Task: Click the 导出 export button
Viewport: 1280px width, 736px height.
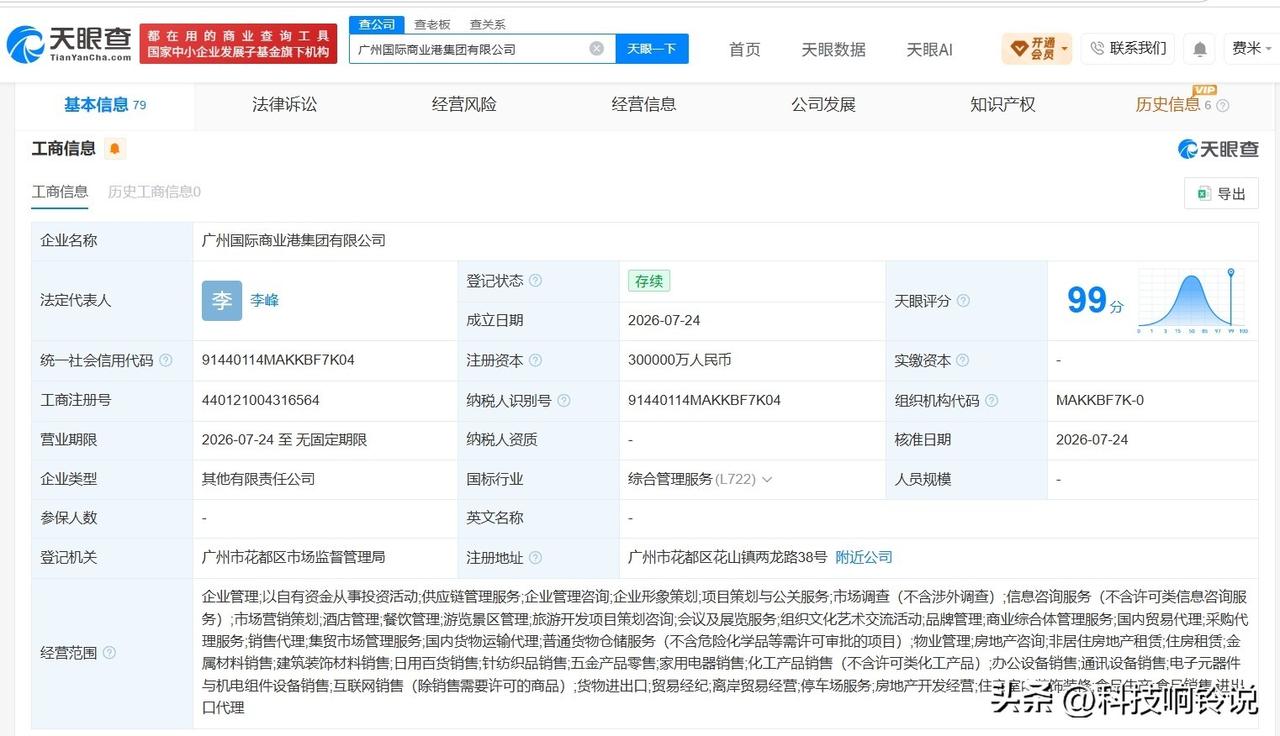Action: 1221,194
